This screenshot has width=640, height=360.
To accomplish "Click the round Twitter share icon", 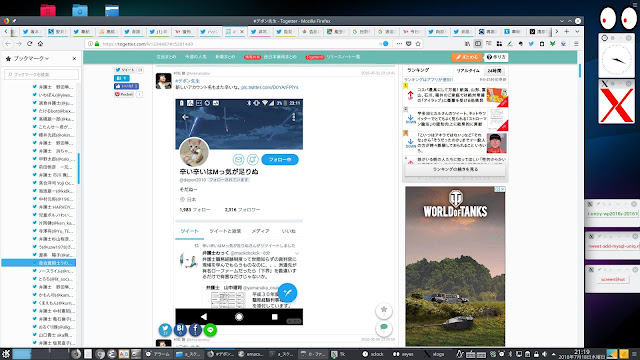I will pyautogui.click(x=165, y=329).
